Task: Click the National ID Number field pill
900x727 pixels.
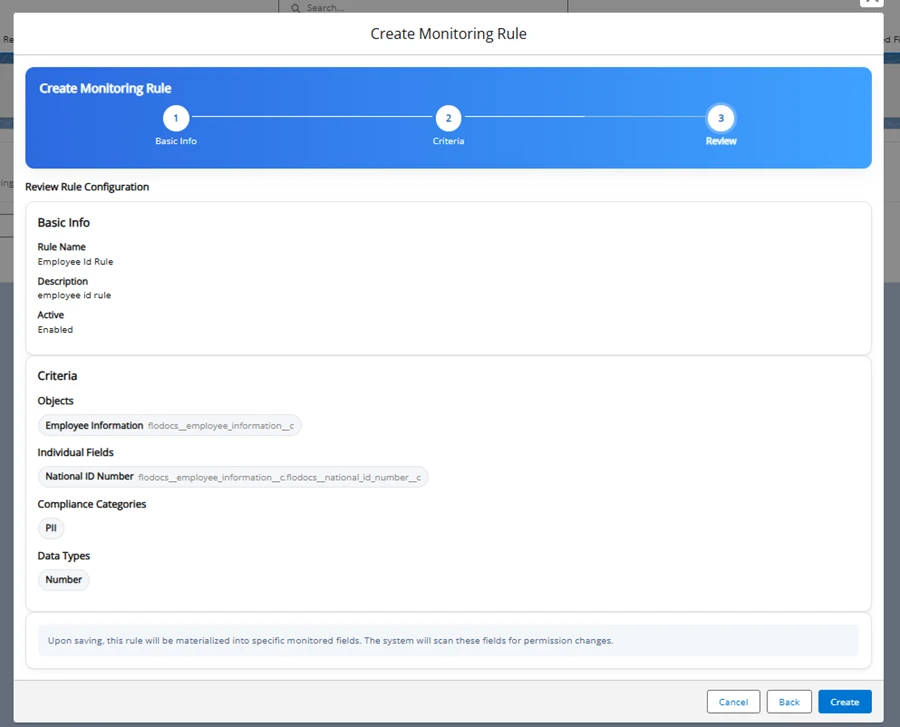Action: [x=232, y=477]
